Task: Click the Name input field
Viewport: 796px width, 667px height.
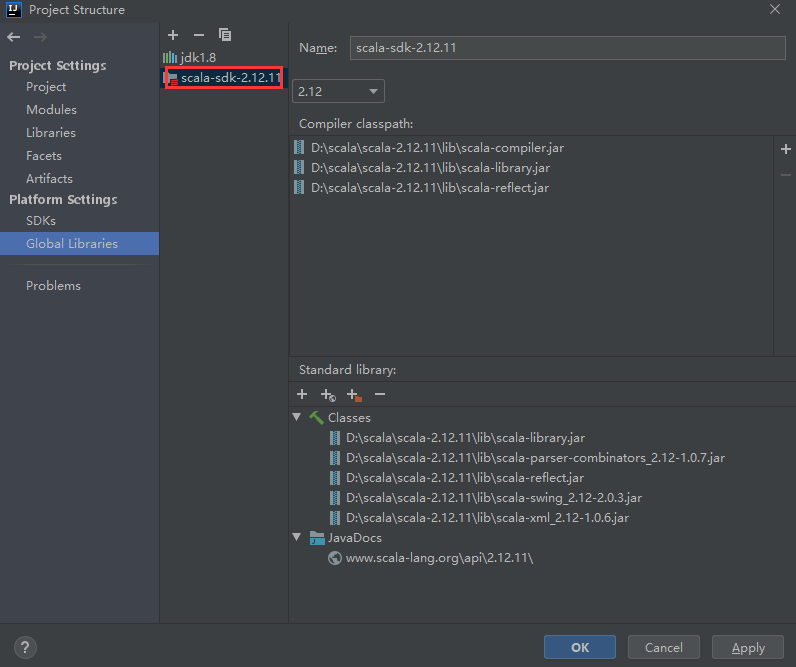Action: pyautogui.click(x=568, y=48)
